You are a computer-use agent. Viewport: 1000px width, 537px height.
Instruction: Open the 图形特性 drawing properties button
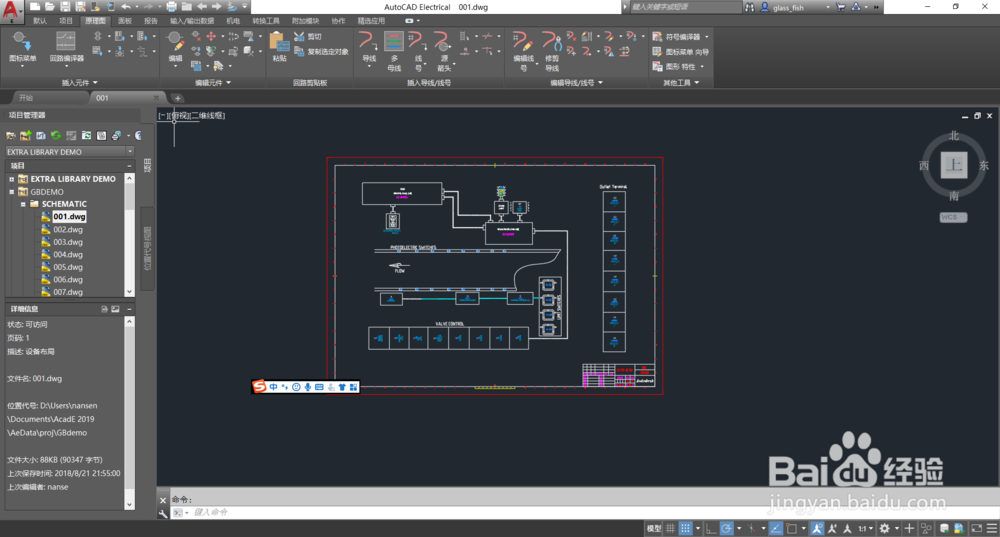679,66
